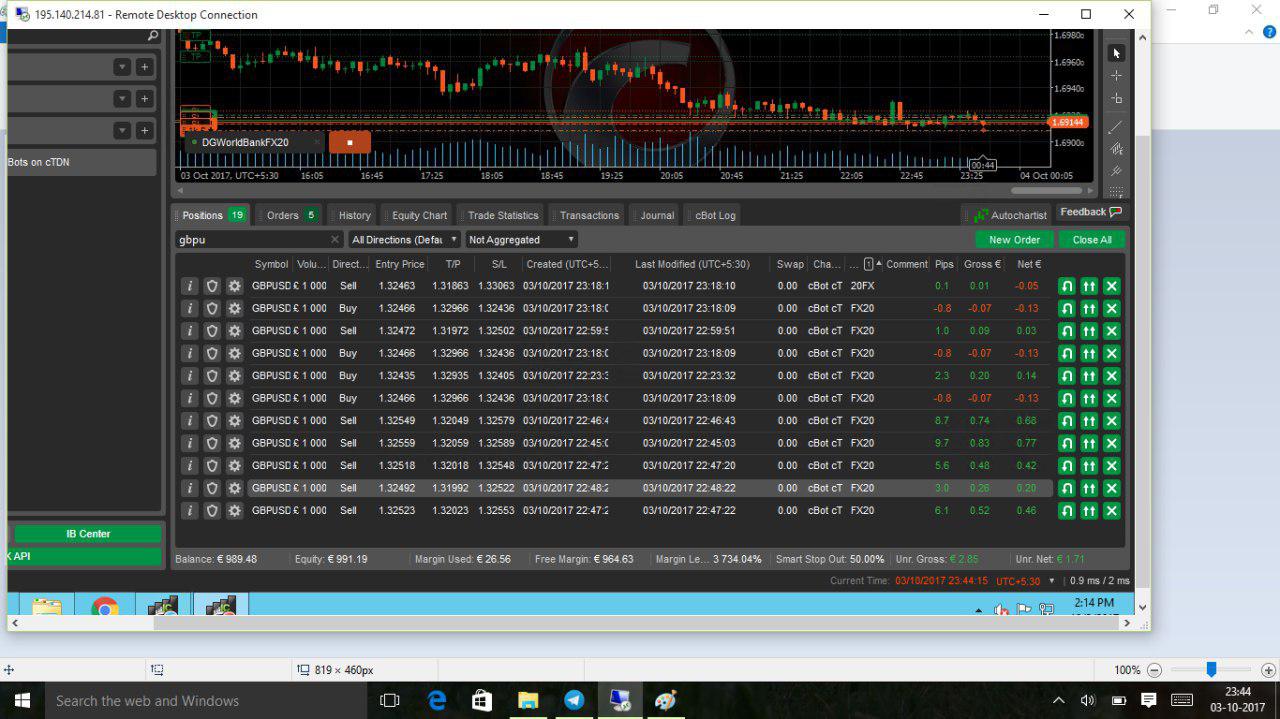Click the shield icon on the 1.32472 Sell row

(212, 331)
